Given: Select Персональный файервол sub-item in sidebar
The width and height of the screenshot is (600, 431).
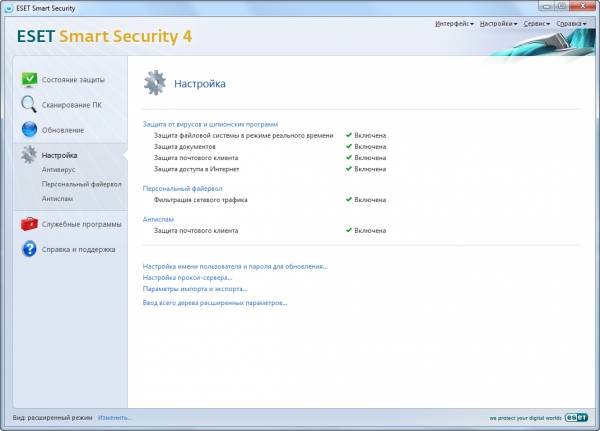Looking at the screenshot, I should [82, 184].
